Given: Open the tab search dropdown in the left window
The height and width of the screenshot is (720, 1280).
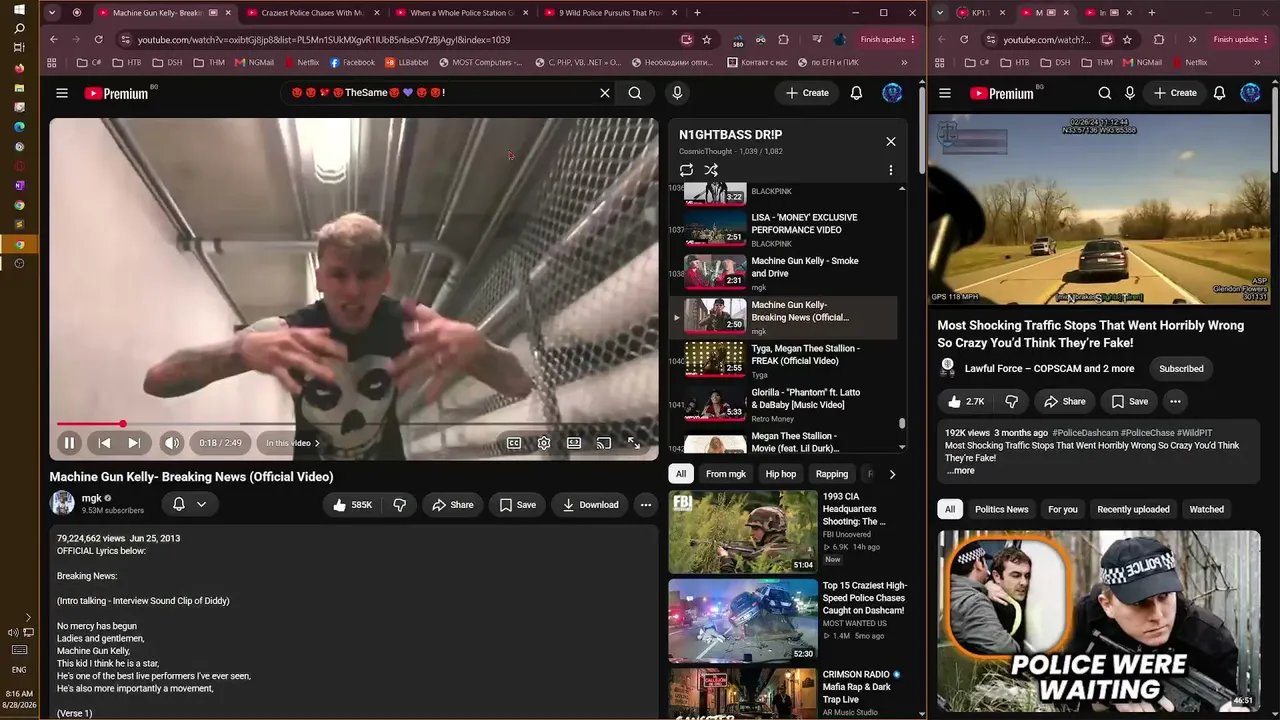Looking at the screenshot, I should click(x=54, y=13).
